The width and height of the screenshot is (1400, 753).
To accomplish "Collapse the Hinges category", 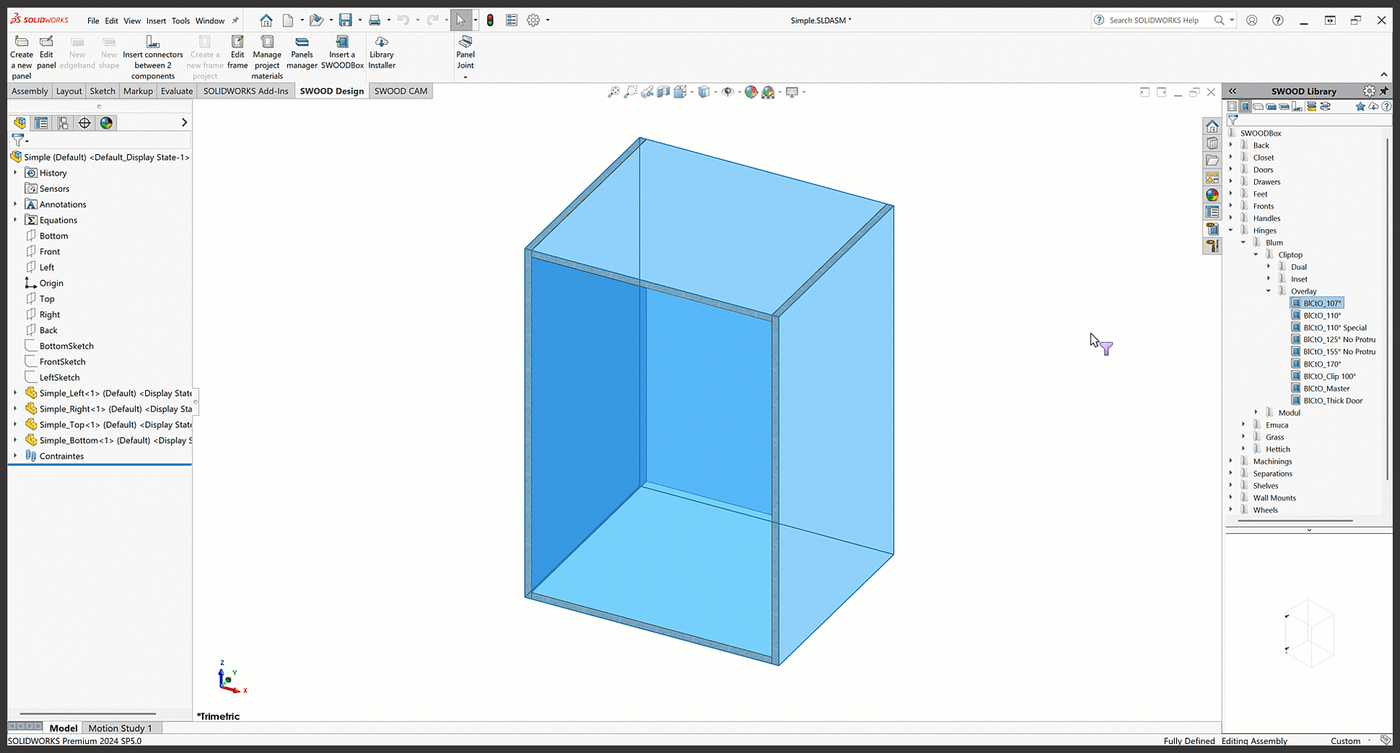I will click(x=1230, y=229).
